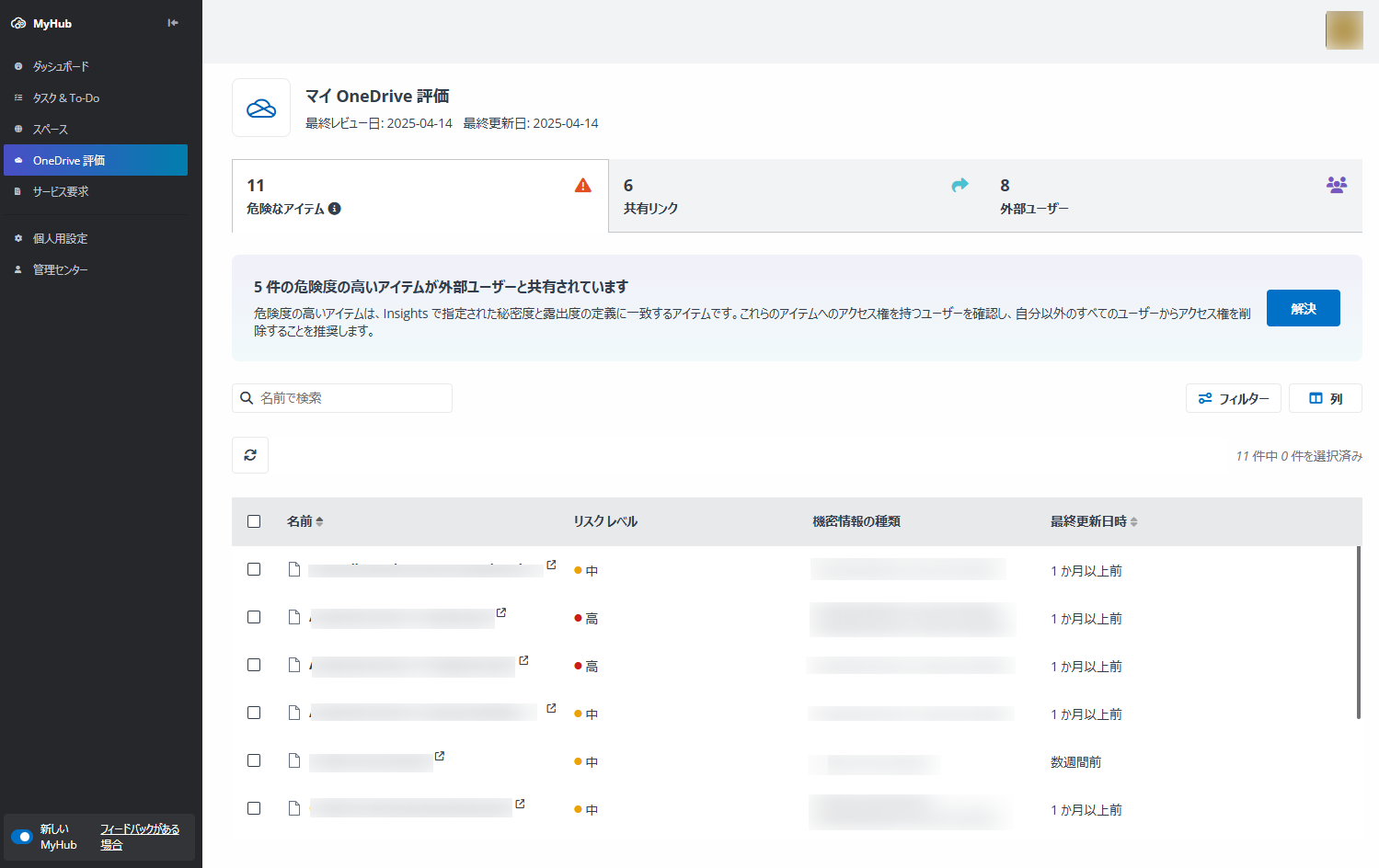Click the table's vertical scrollbar
1379x868 pixels.
[x=1359, y=633]
